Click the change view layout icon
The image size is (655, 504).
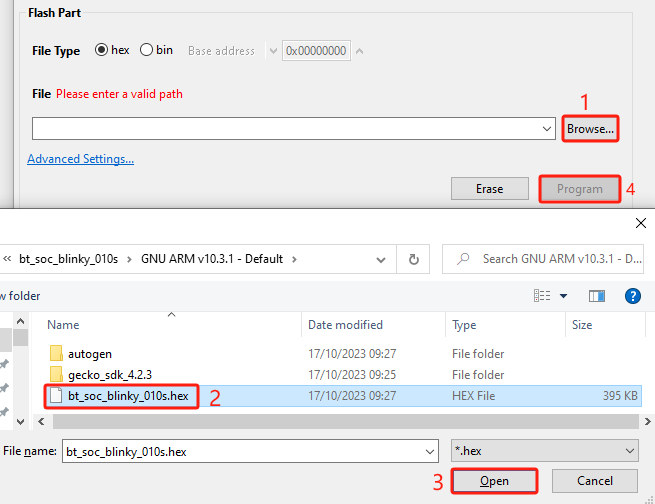[544, 296]
